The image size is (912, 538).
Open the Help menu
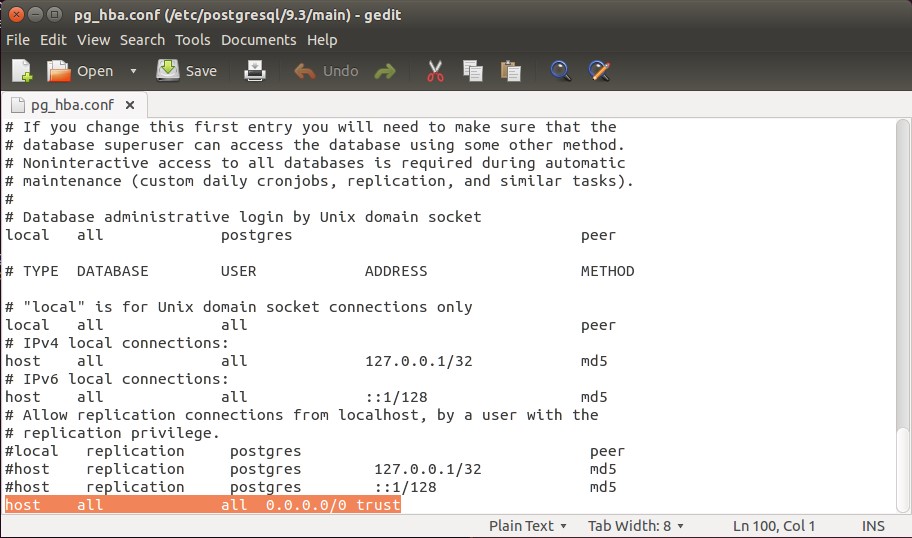click(322, 40)
